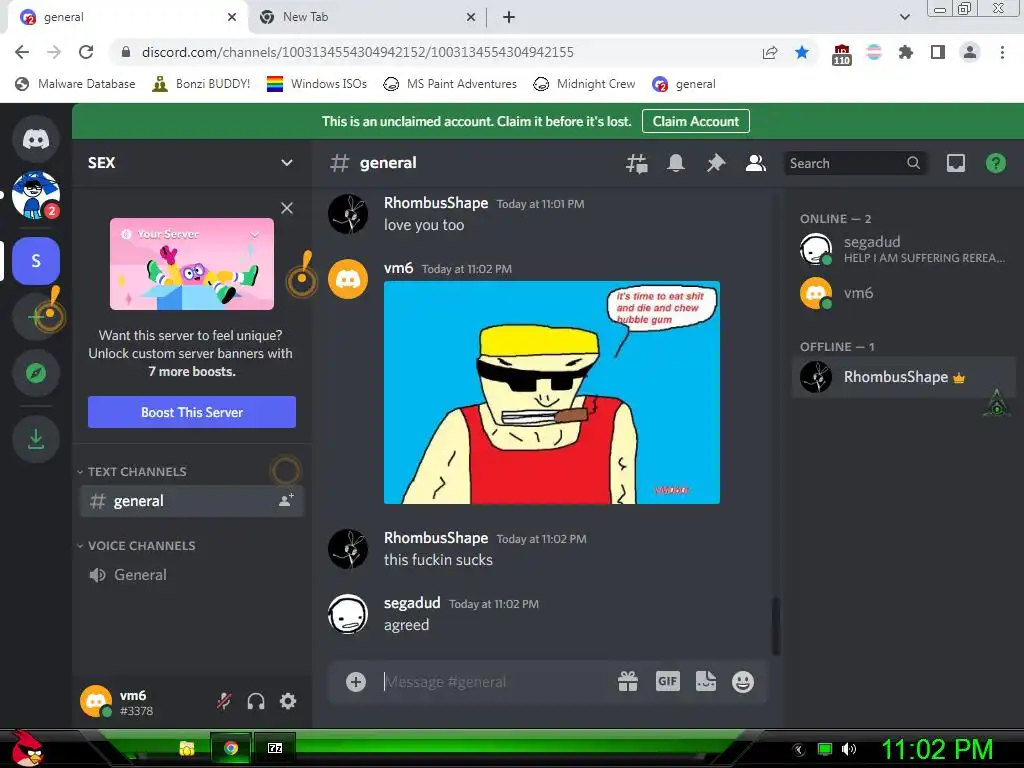Open Malware Database bookmark
This screenshot has height=768, width=1024.
point(75,84)
